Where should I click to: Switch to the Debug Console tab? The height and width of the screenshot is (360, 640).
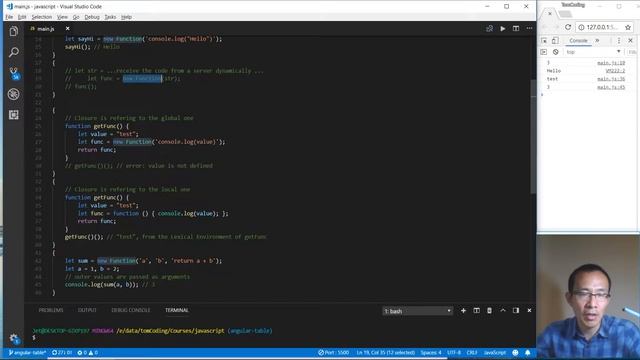pos(131,310)
